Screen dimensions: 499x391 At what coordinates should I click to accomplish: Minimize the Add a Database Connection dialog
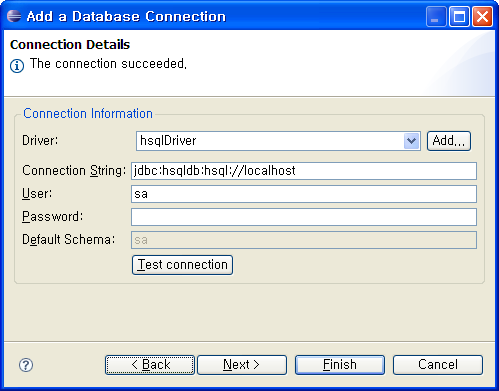point(436,16)
